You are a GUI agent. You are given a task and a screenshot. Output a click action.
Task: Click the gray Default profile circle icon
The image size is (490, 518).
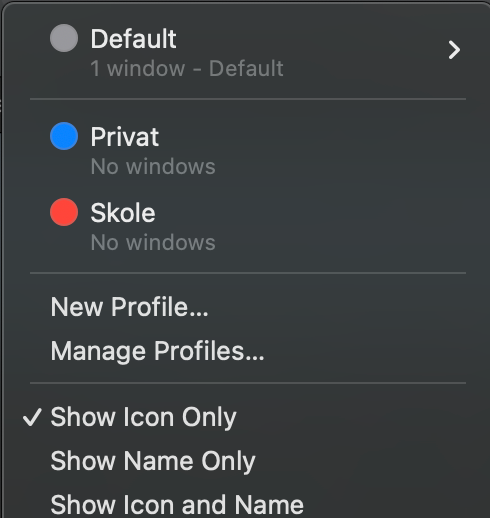[x=64, y=38]
